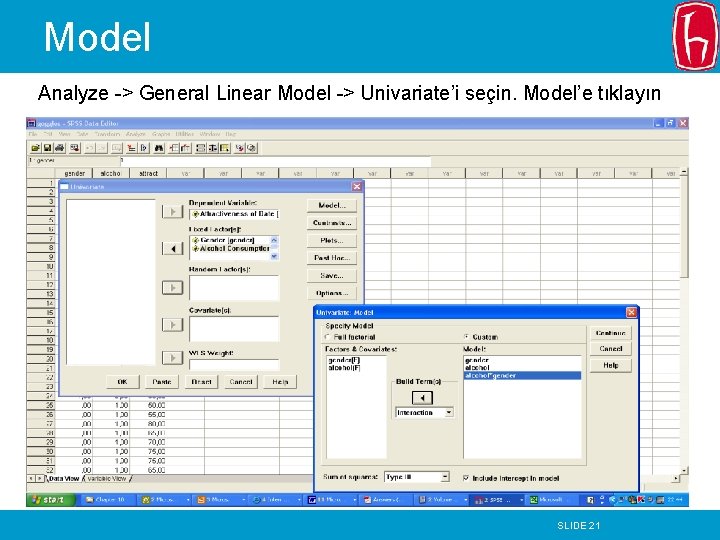720x540 pixels.
Task: Open the Dialog Recall toolbar icon
Action: click(x=75, y=148)
